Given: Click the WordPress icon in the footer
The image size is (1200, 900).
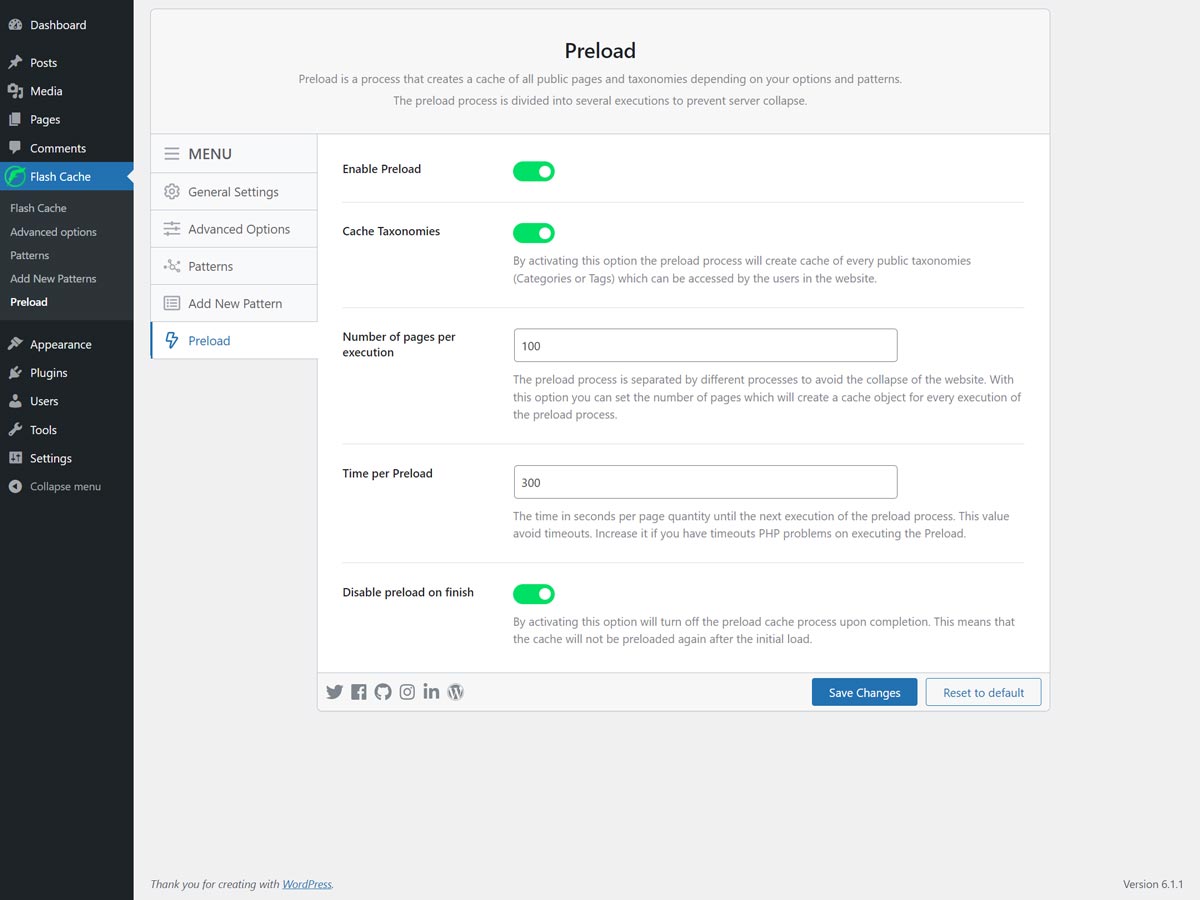Looking at the screenshot, I should click(x=455, y=691).
